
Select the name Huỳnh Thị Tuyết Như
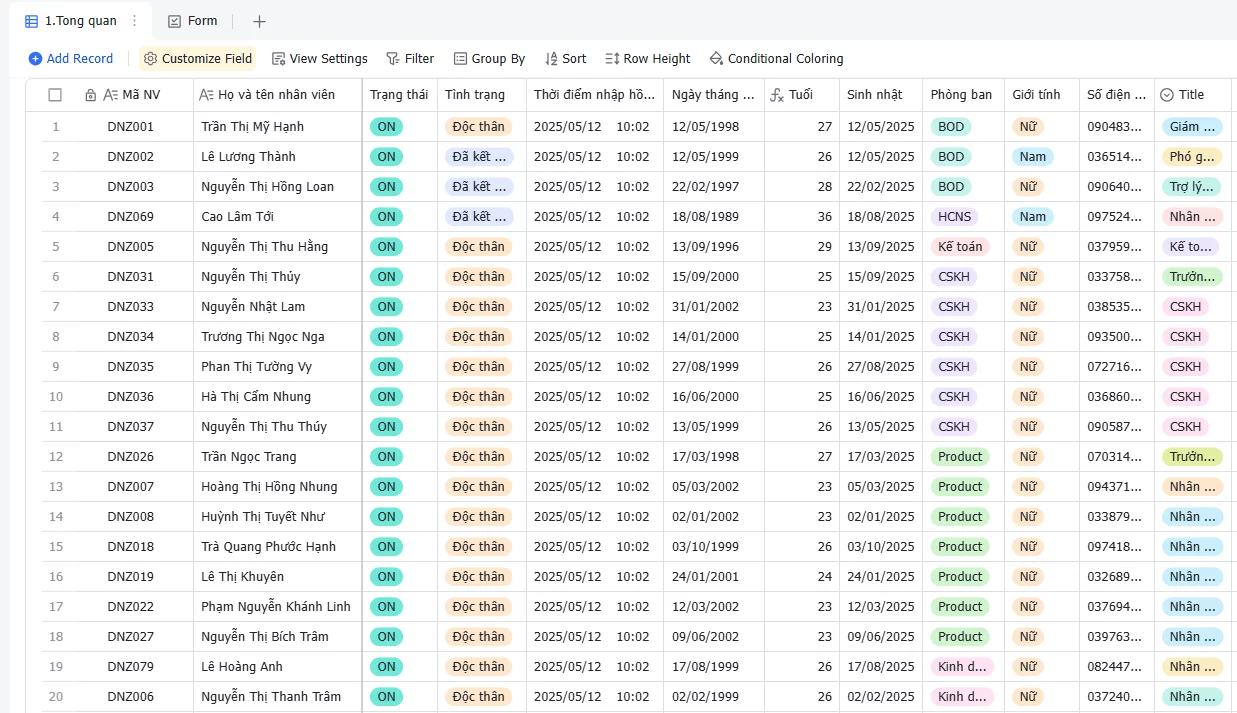263,517
